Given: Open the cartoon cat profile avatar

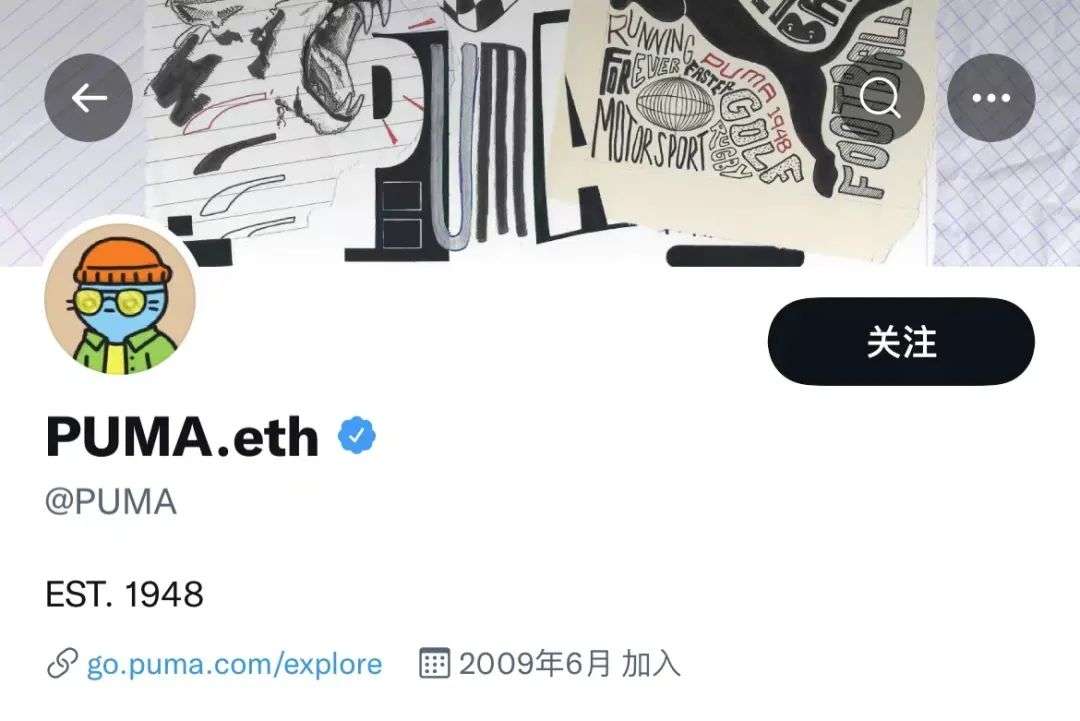Looking at the screenshot, I should pyautogui.click(x=121, y=299).
